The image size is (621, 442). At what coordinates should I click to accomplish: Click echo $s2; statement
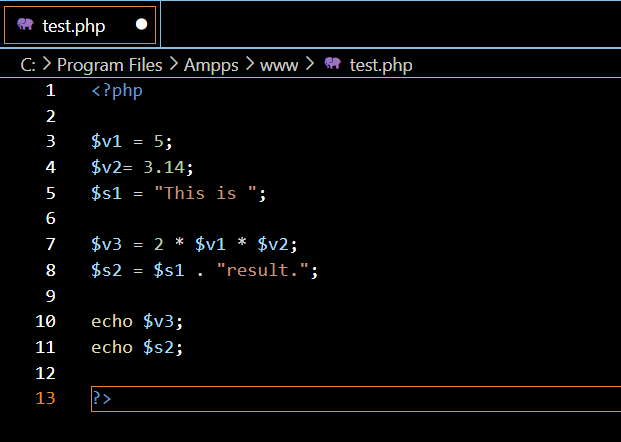click(137, 347)
